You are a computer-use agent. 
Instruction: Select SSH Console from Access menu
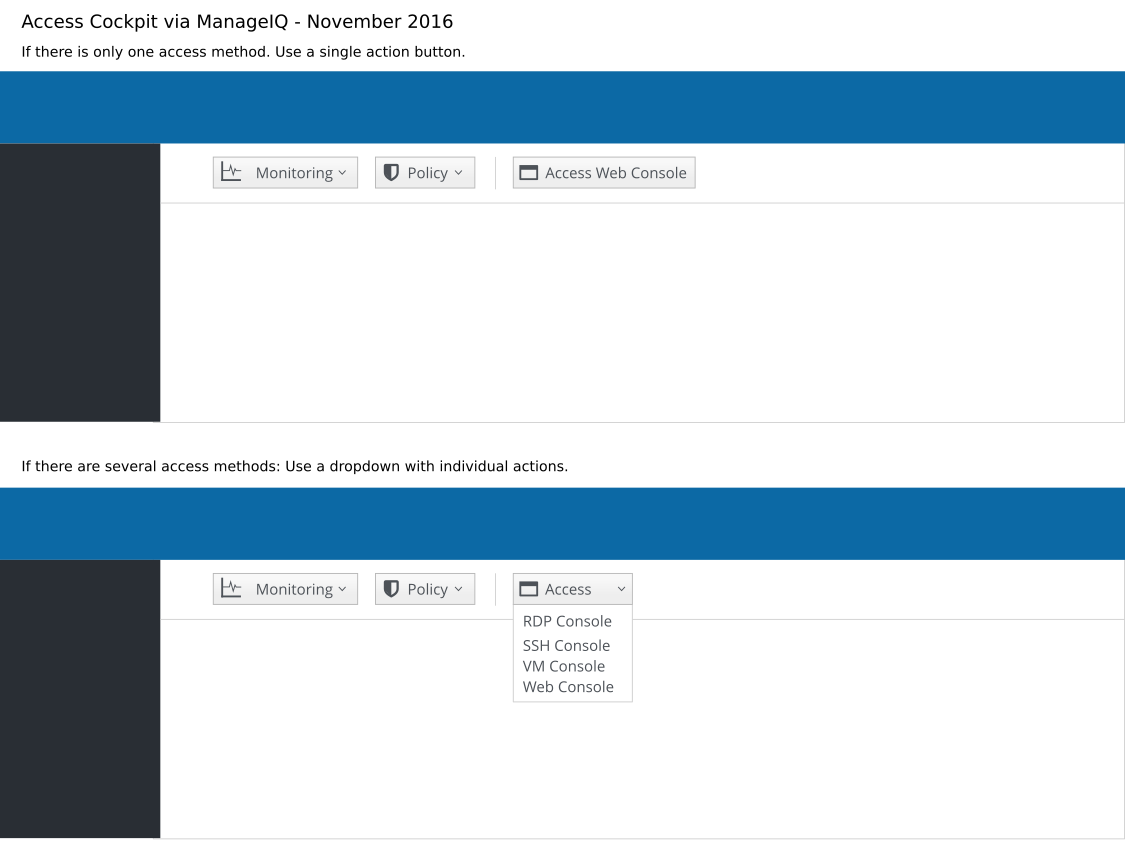click(x=566, y=646)
